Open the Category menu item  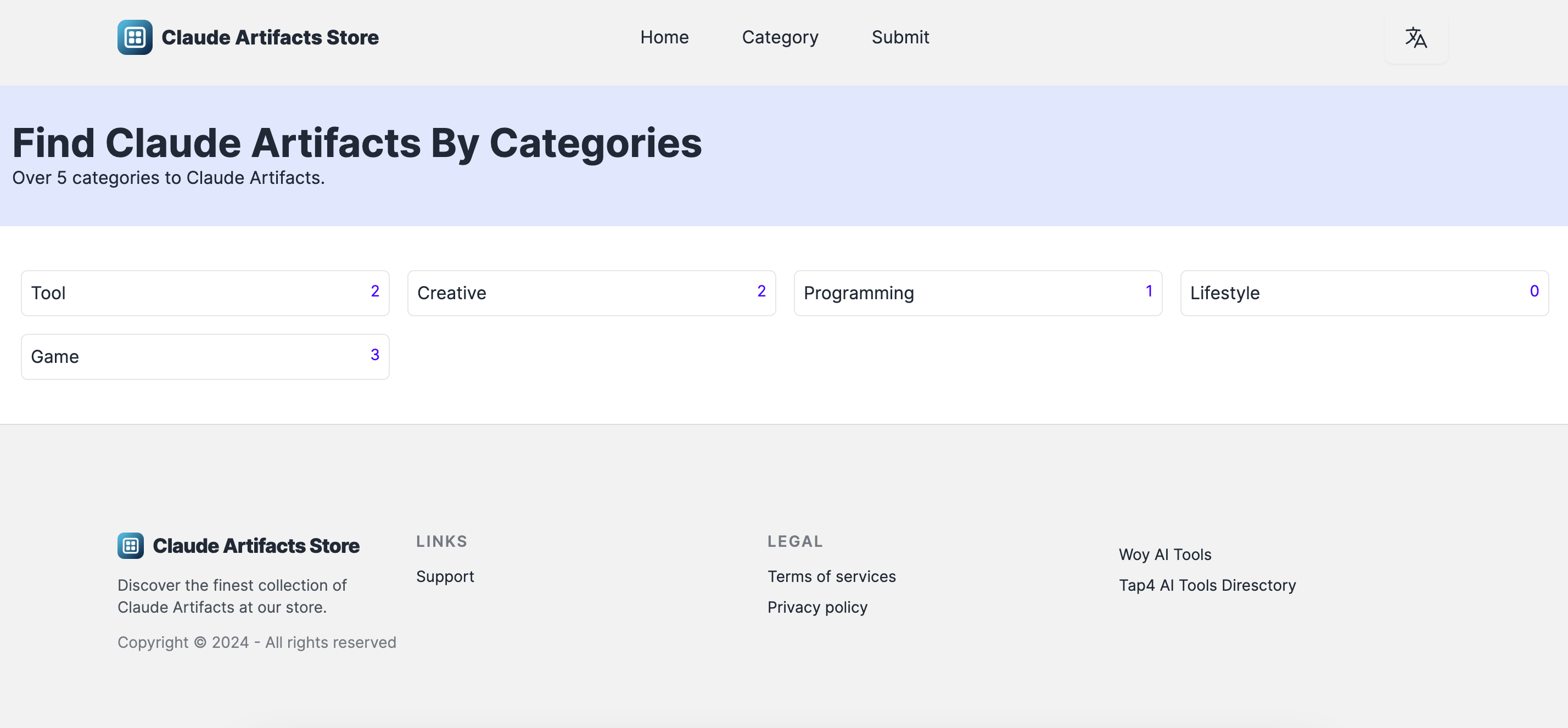[x=780, y=37]
